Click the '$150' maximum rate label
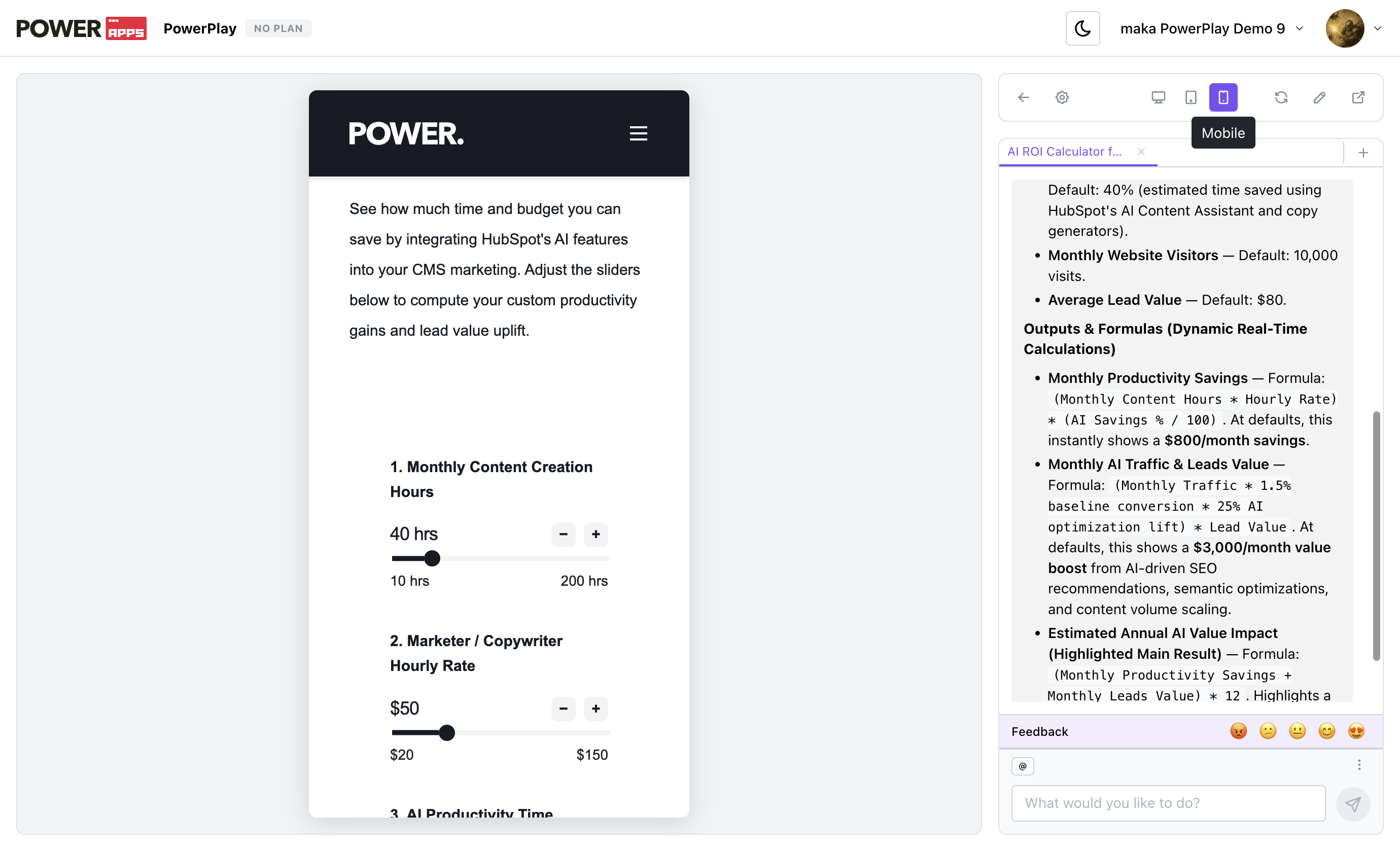 click(592, 755)
